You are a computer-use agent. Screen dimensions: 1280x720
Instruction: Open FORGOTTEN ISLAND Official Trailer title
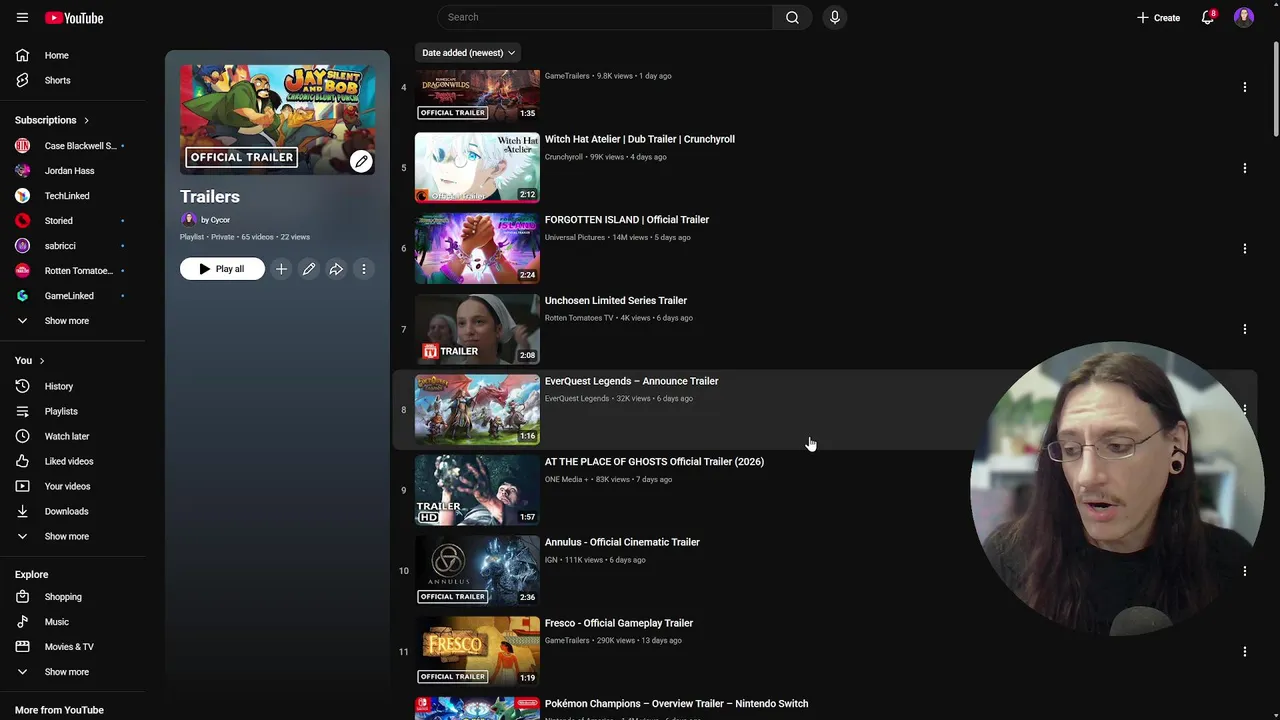pyautogui.click(x=627, y=220)
